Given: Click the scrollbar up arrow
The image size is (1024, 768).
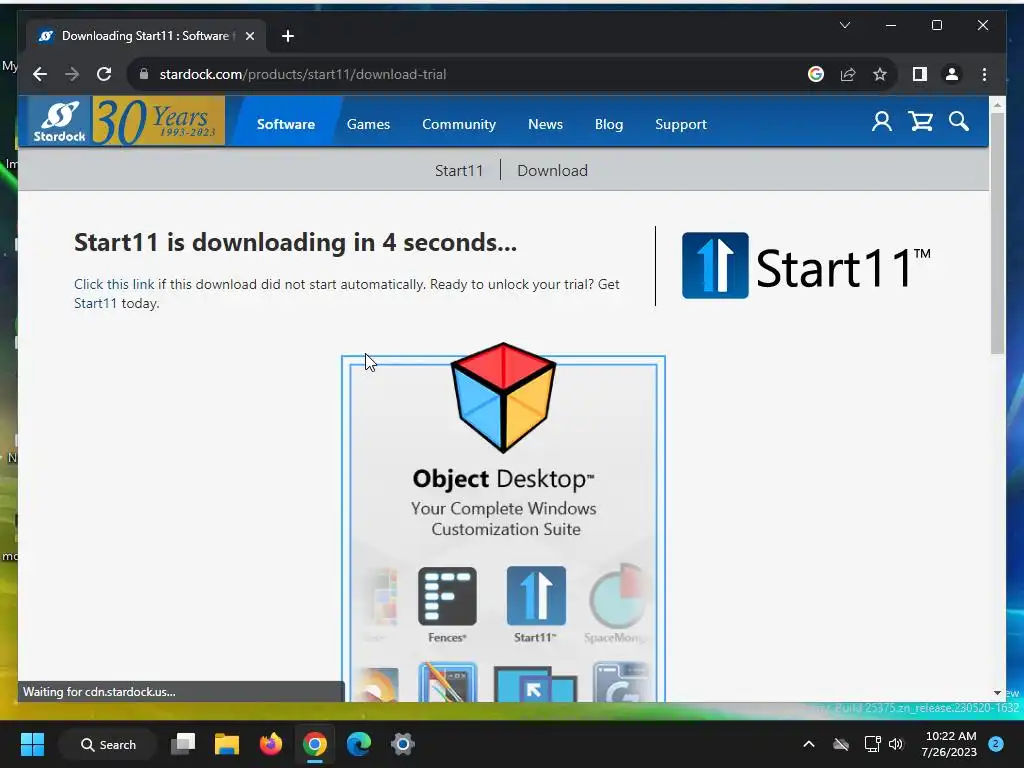Looking at the screenshot, I should (997, 104).
